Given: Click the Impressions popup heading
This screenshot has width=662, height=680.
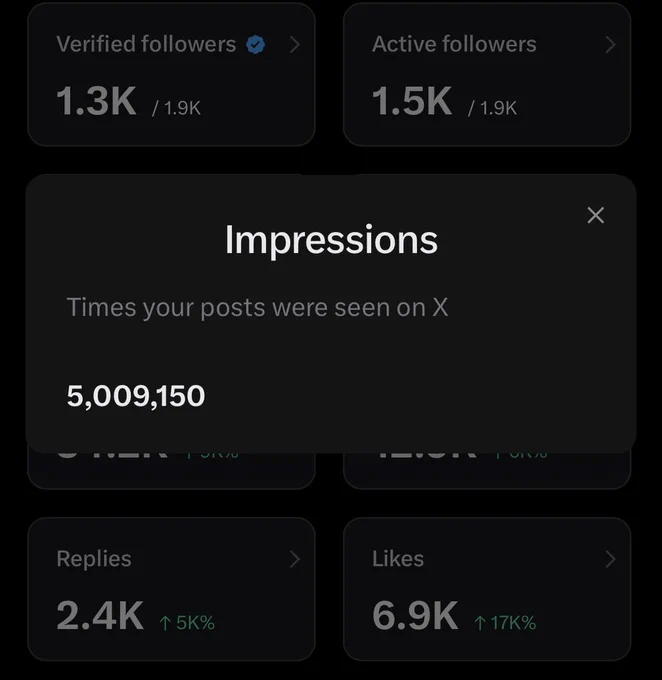Looking at the screenshot, I should click(x=331, y=240).
